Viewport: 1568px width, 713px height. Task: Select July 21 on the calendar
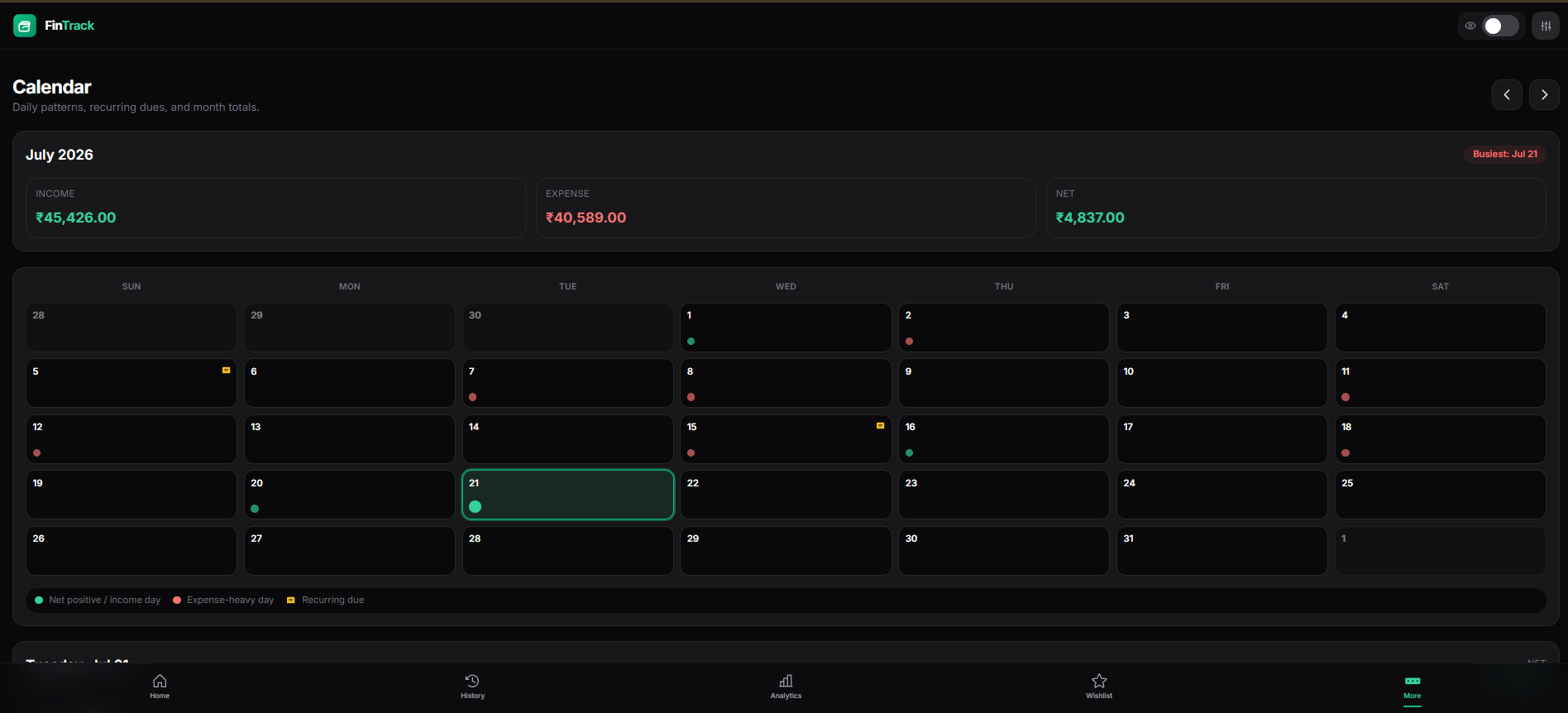pos(568,495)
